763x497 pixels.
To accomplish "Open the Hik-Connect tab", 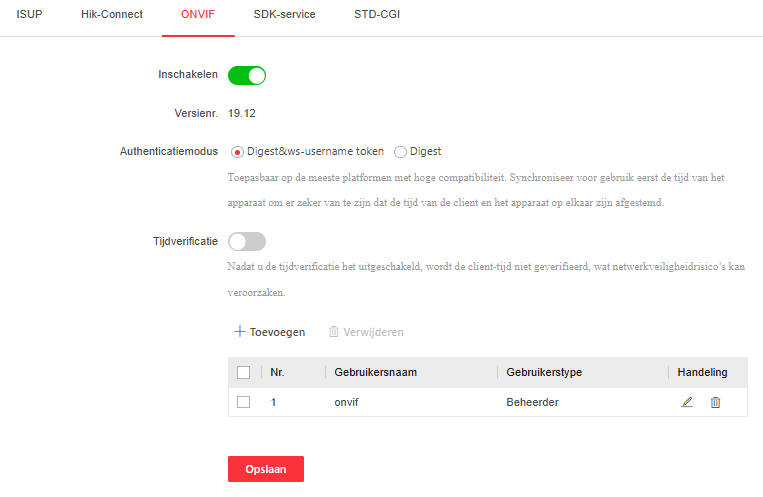I will [x=112, y=15].
